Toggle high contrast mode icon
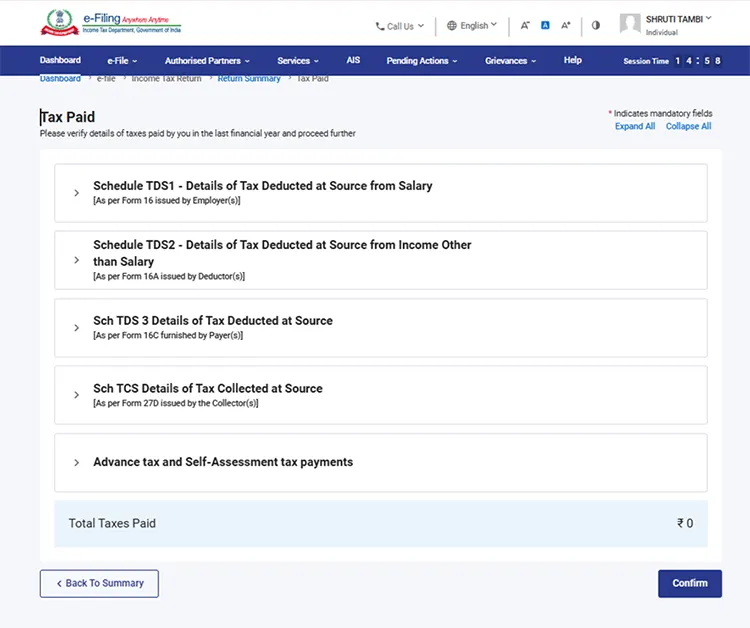750x628 pixels. [596, 25]
